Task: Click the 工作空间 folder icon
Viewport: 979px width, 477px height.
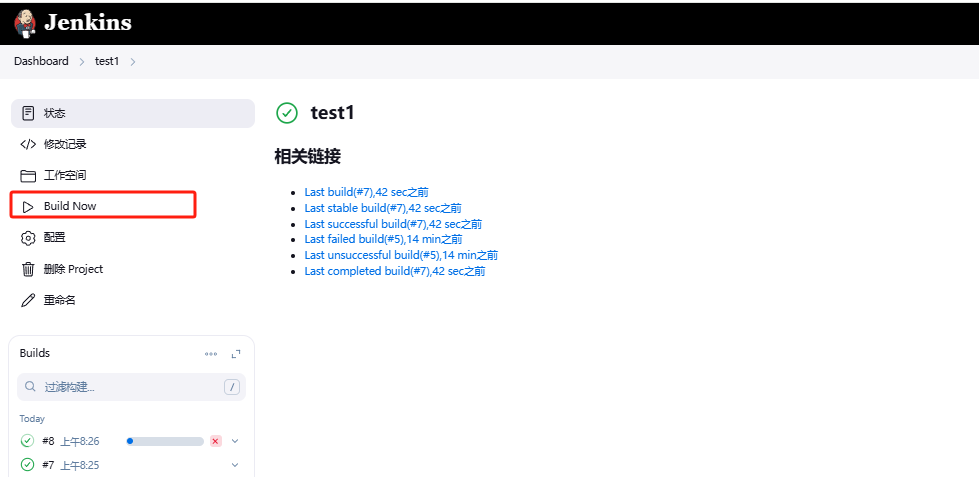Action: click(x=28, y=175)
